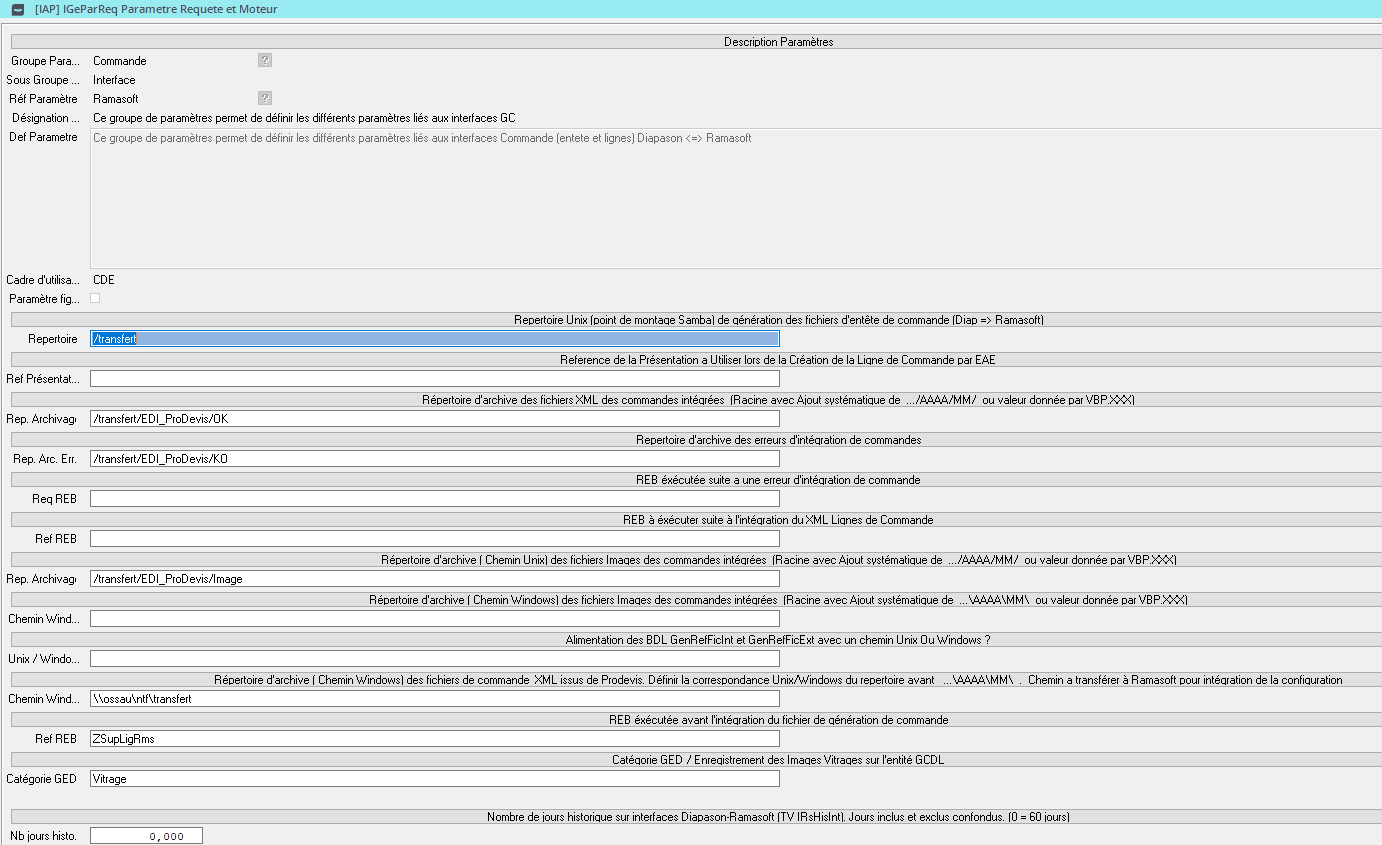This screenshot has width=1382, height=845.
Task: Toggle the Paramètre figé checkbox
Action: point(95,298)
